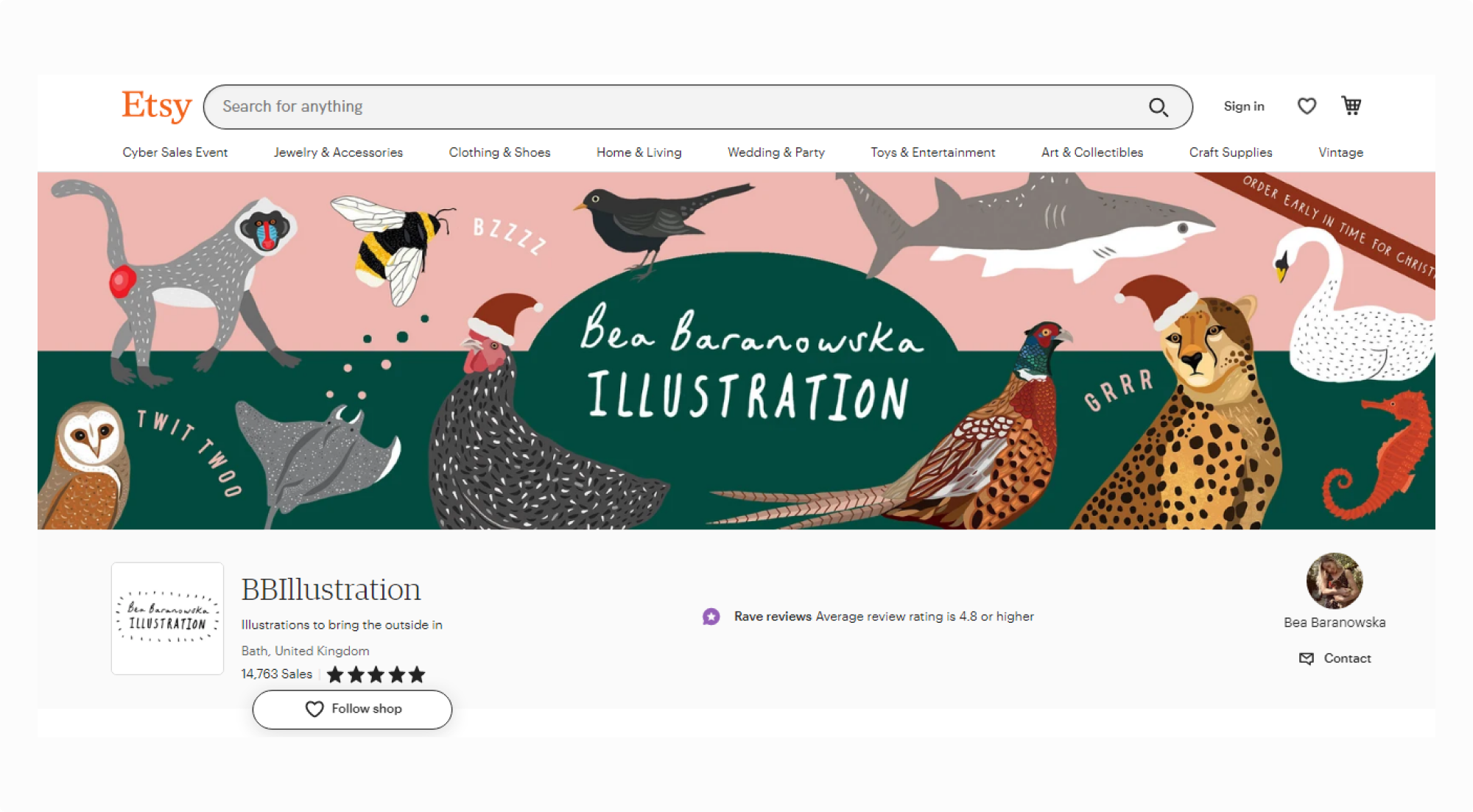Open favorites heart icon in header
This screenshot has height=812, width=1473.
tap(1307, 106)
